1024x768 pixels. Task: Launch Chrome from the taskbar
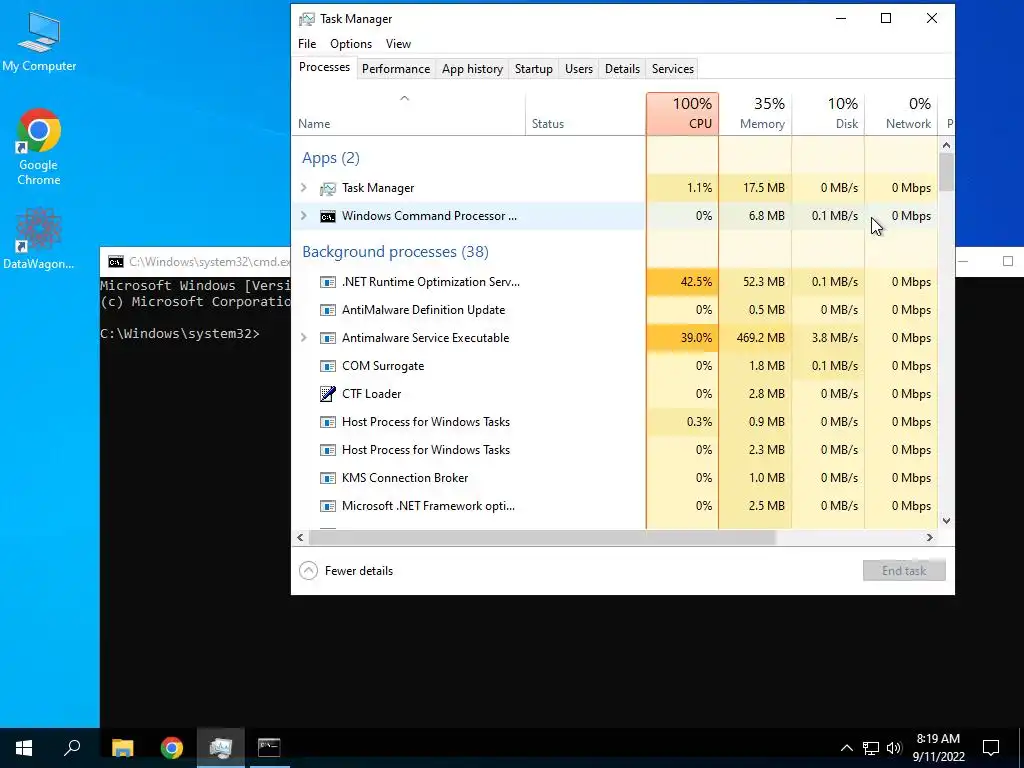click(172, 748)
